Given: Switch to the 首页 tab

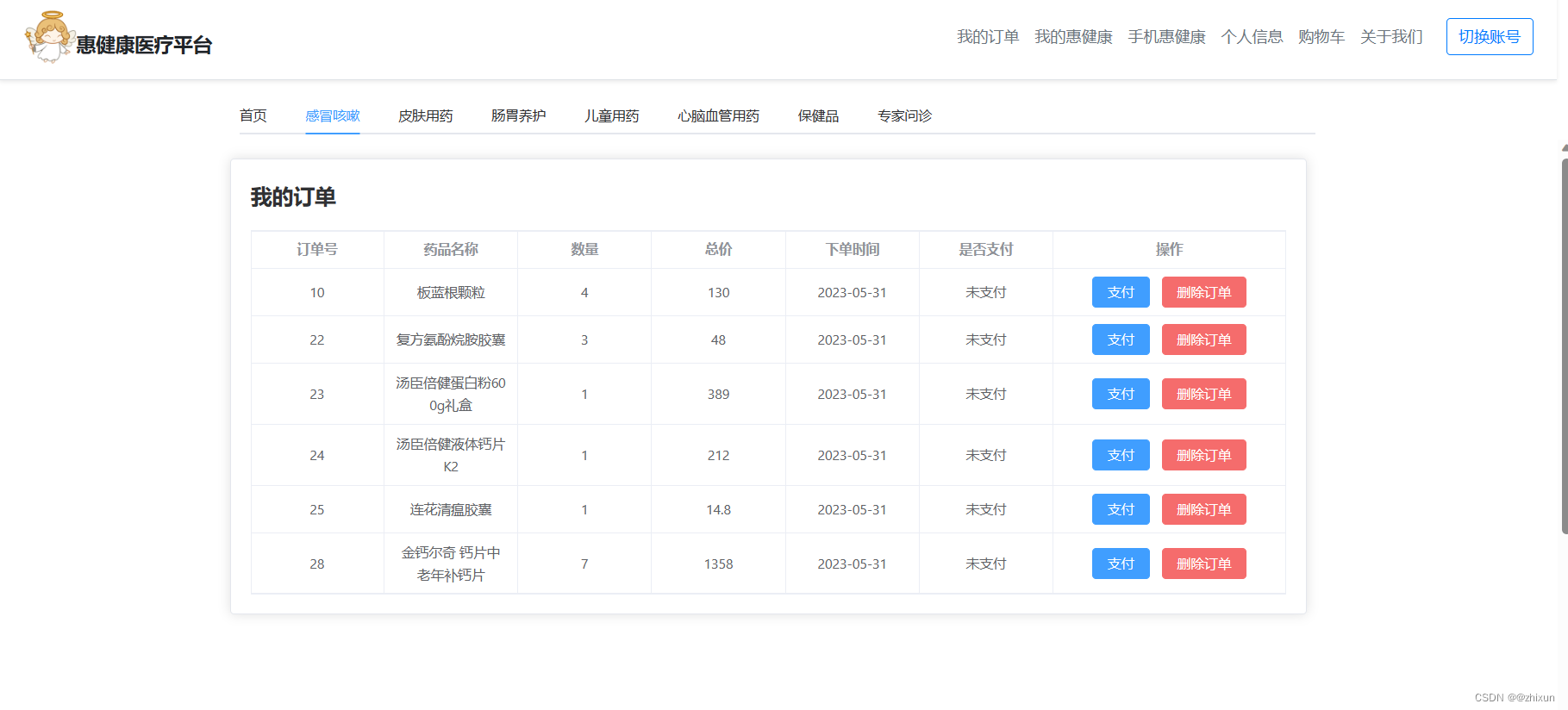Looking at the screenshot, I should pos(253,115).
